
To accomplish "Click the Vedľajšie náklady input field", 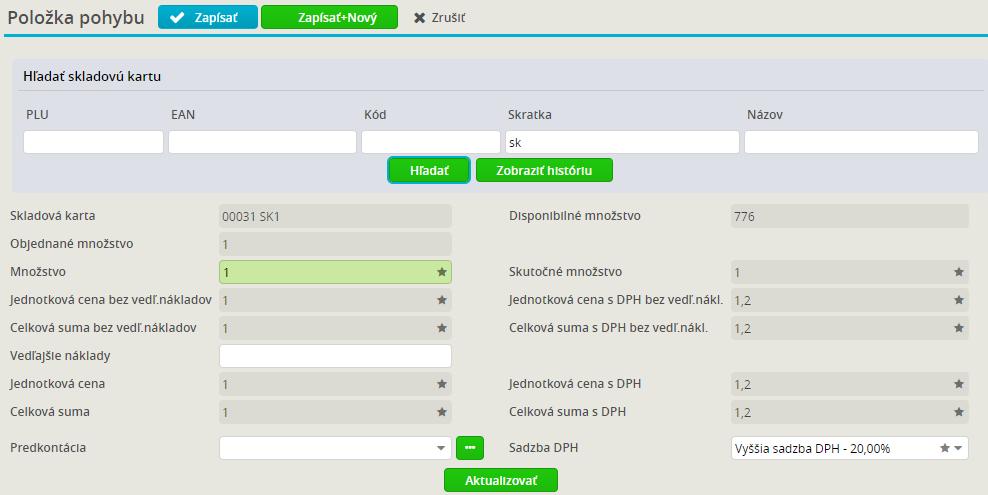I will click(335, 356).
